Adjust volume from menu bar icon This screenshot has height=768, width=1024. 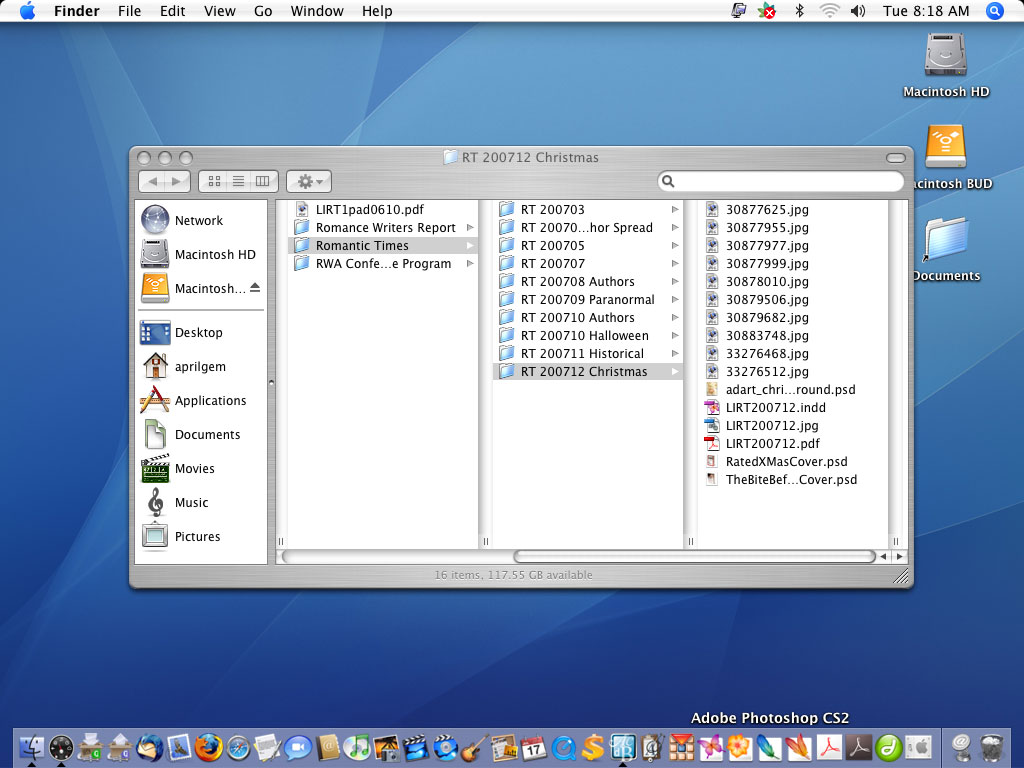pyautogui.click(x=857, y=11)
